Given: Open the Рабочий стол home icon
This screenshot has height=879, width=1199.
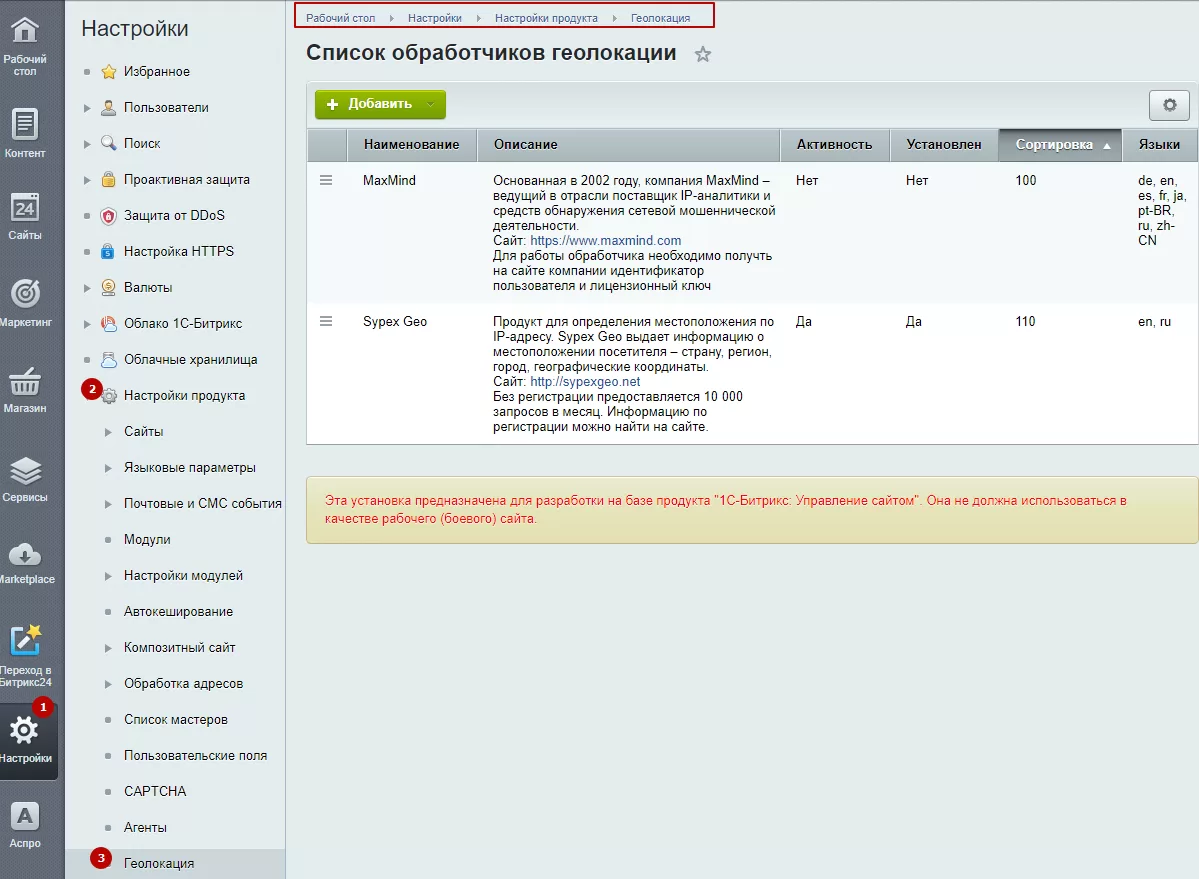Looking at the screenshot, I should [24, 30].
